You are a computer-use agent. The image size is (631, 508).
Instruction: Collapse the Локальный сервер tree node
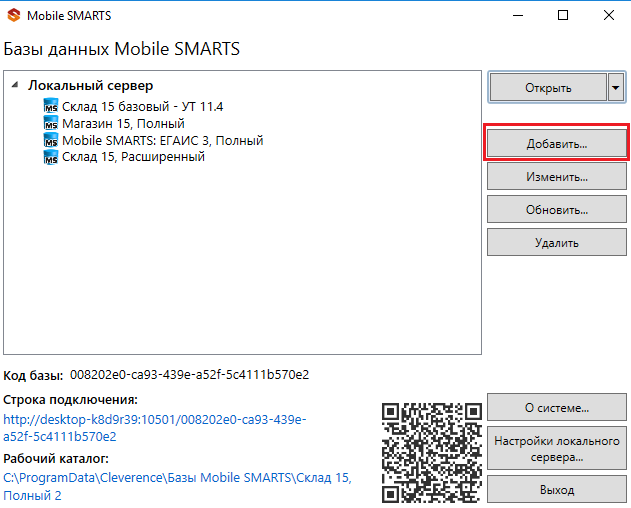(x=17, y=87)
